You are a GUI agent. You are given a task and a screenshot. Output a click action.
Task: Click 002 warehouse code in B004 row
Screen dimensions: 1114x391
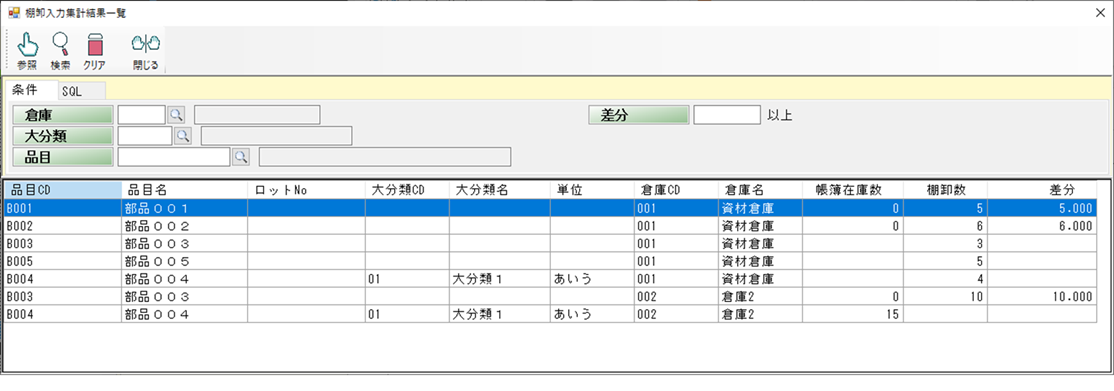[x=676, y=314]
